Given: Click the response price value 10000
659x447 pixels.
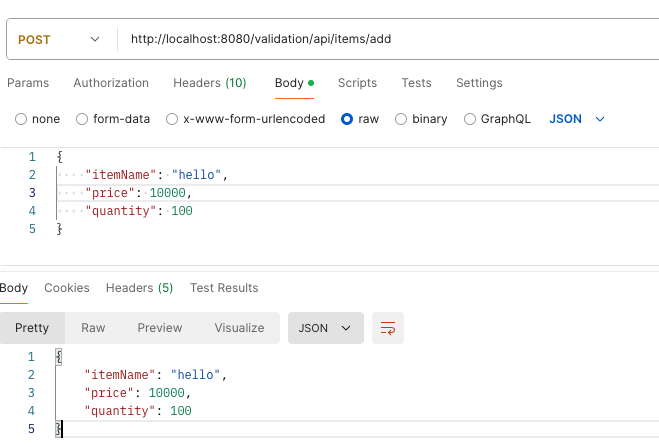Looking at the screenshot, I should click(x=167, y=393).
